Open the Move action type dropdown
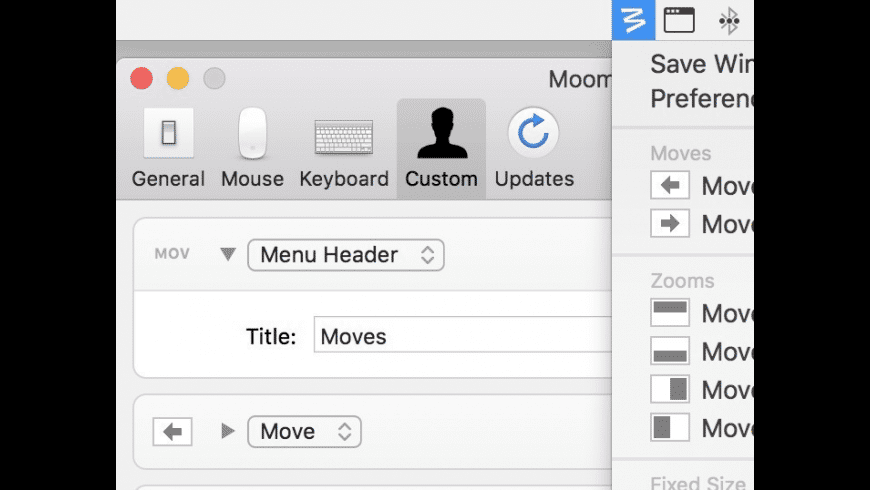 click(305, 431)
